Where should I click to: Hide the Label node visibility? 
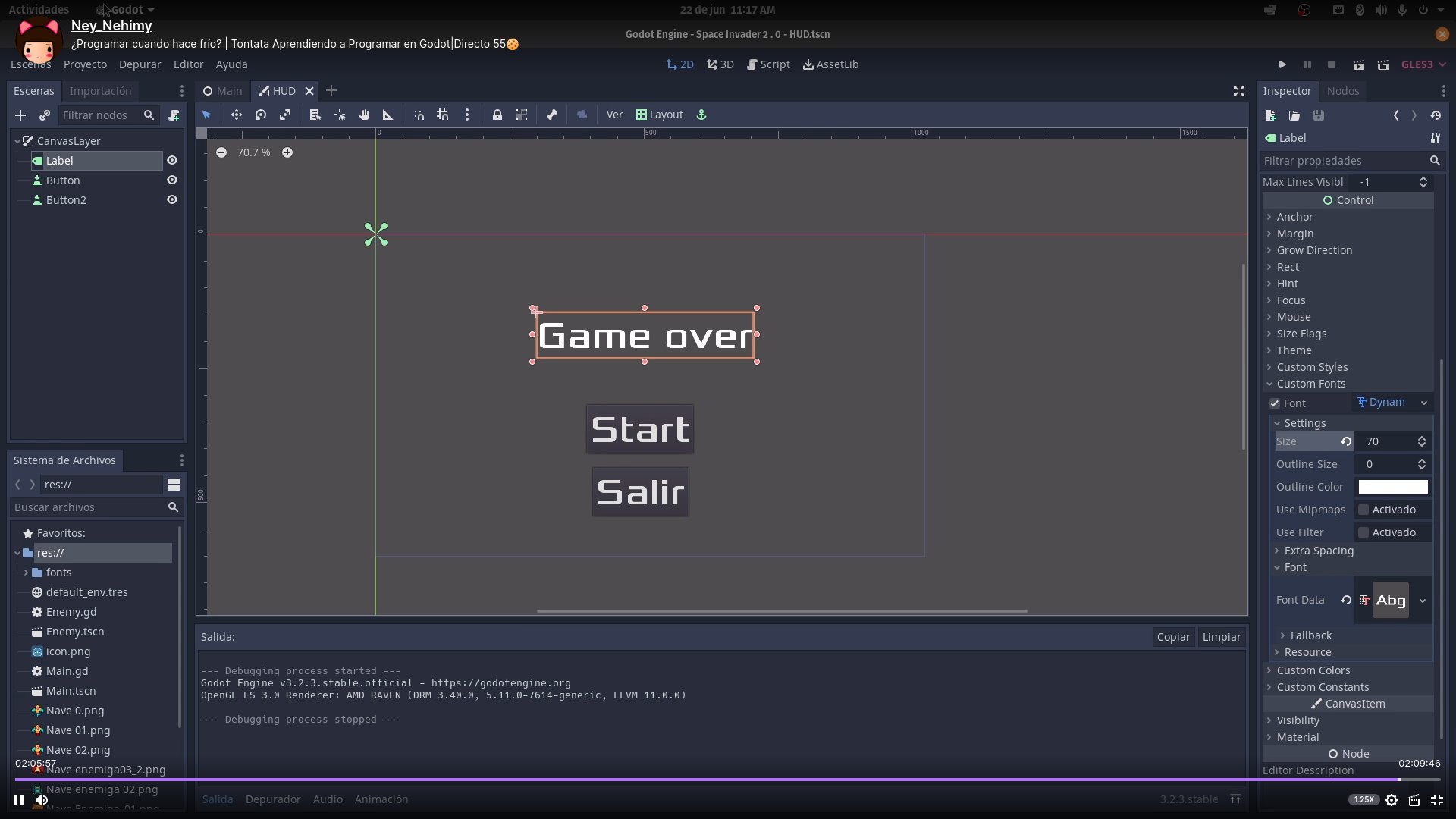point(172,161)
